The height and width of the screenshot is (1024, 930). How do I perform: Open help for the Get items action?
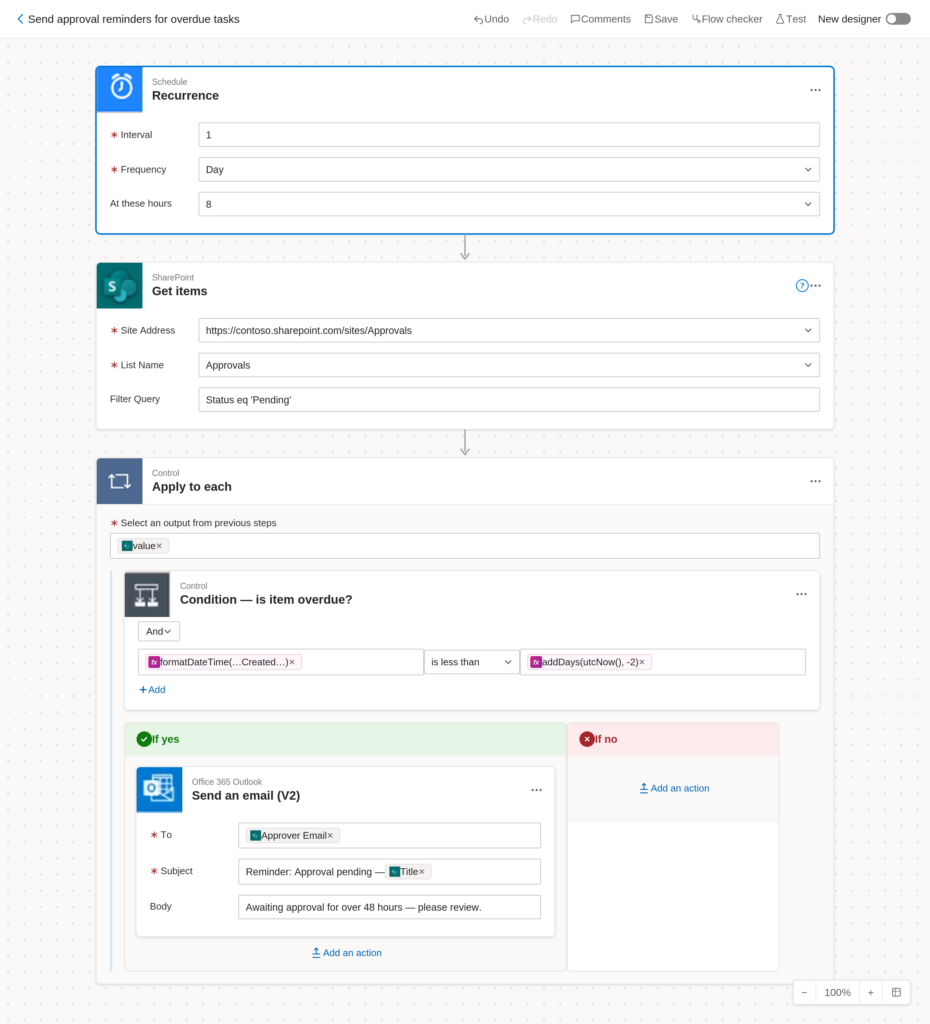801,285
